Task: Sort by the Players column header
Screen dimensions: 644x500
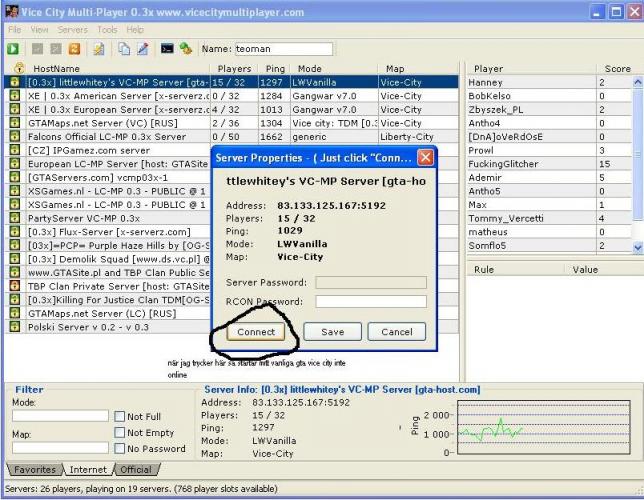Action: click(235, 69)
